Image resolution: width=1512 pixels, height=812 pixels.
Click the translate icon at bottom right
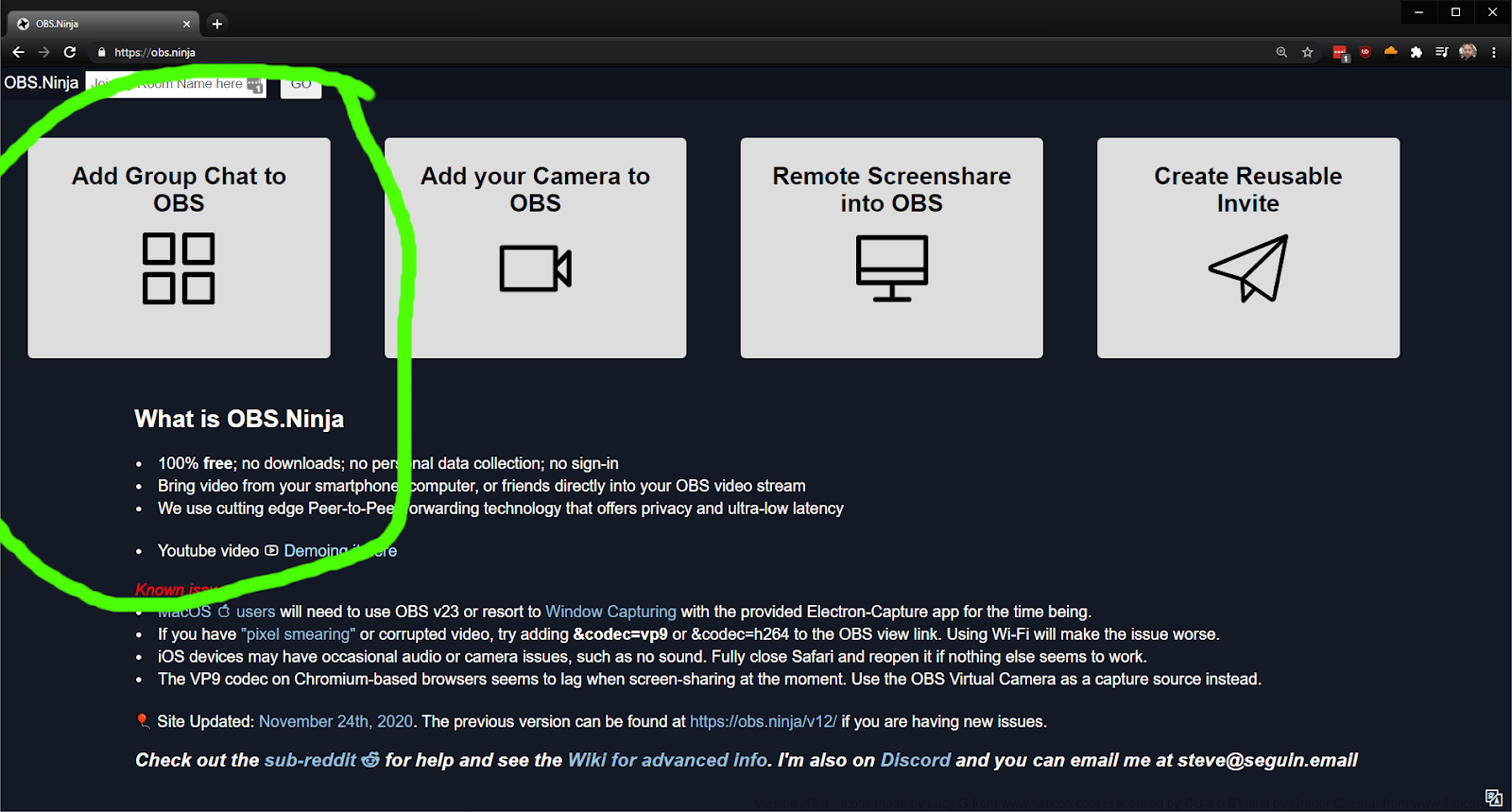[1494, 798]
